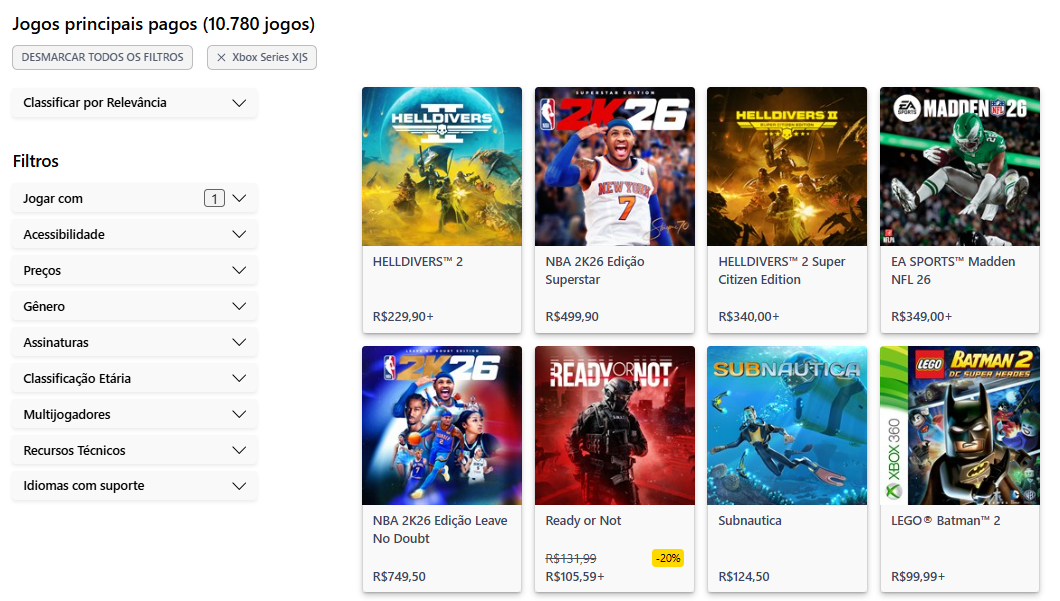This screenshot has width=1060, height=601.
Task: Expand the Idiomas com suporte filter
Action: (135, 485)
